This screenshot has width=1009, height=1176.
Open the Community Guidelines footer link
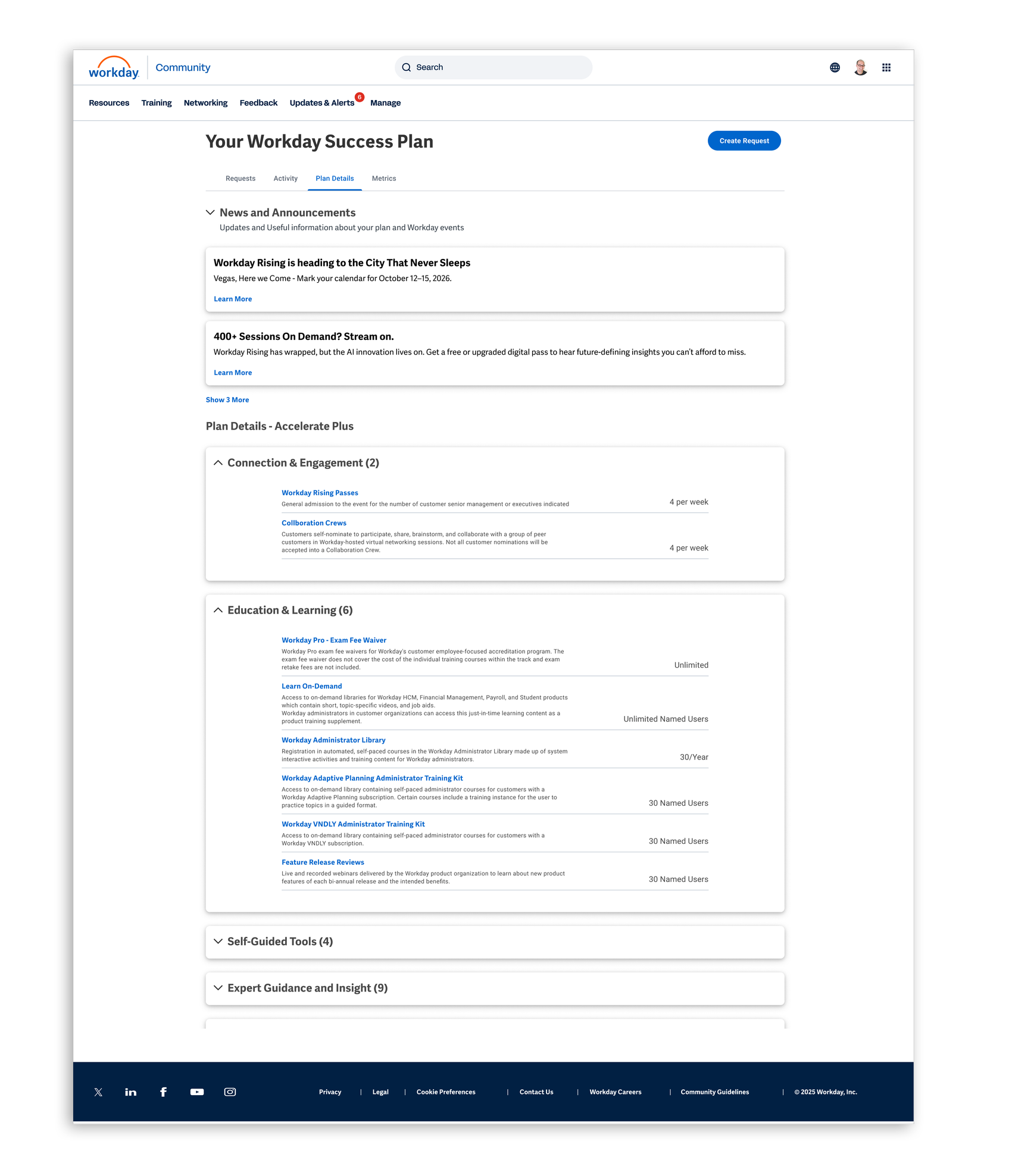(715, 1092)
